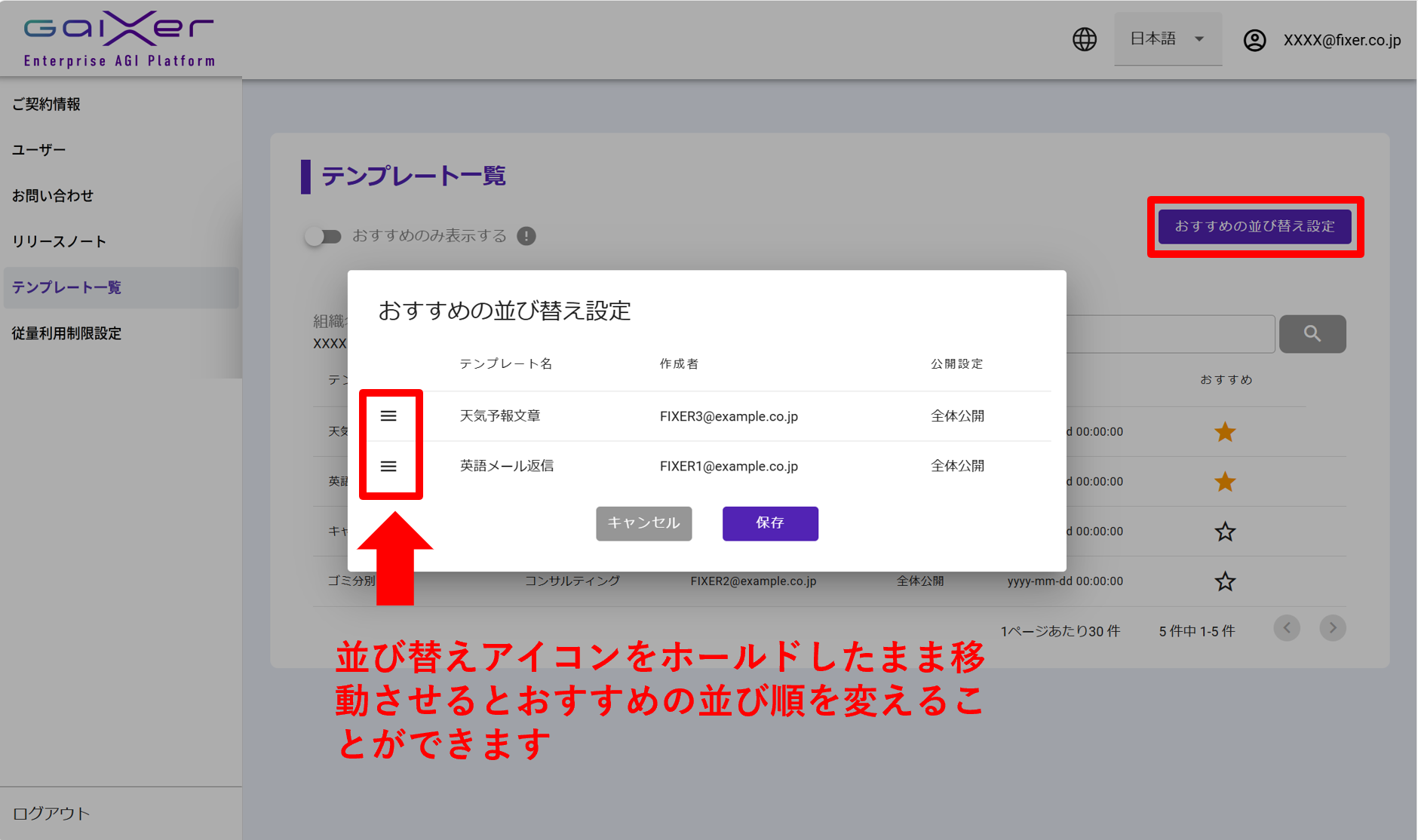Viewport: 1418px width, 840px height.
Task: Click the user account avatar icon
Action: tap(1254, 40)
